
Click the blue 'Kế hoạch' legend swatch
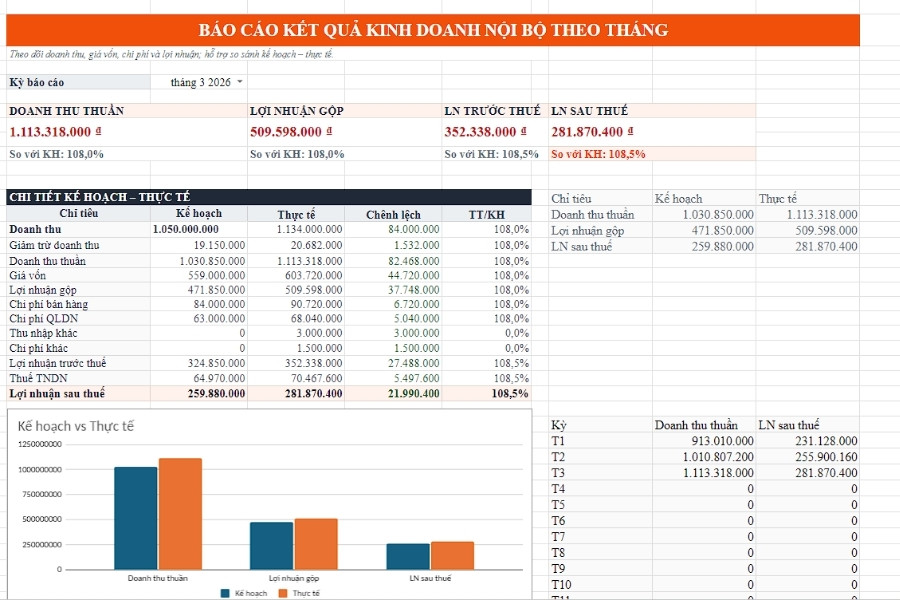tap(225, 593)
